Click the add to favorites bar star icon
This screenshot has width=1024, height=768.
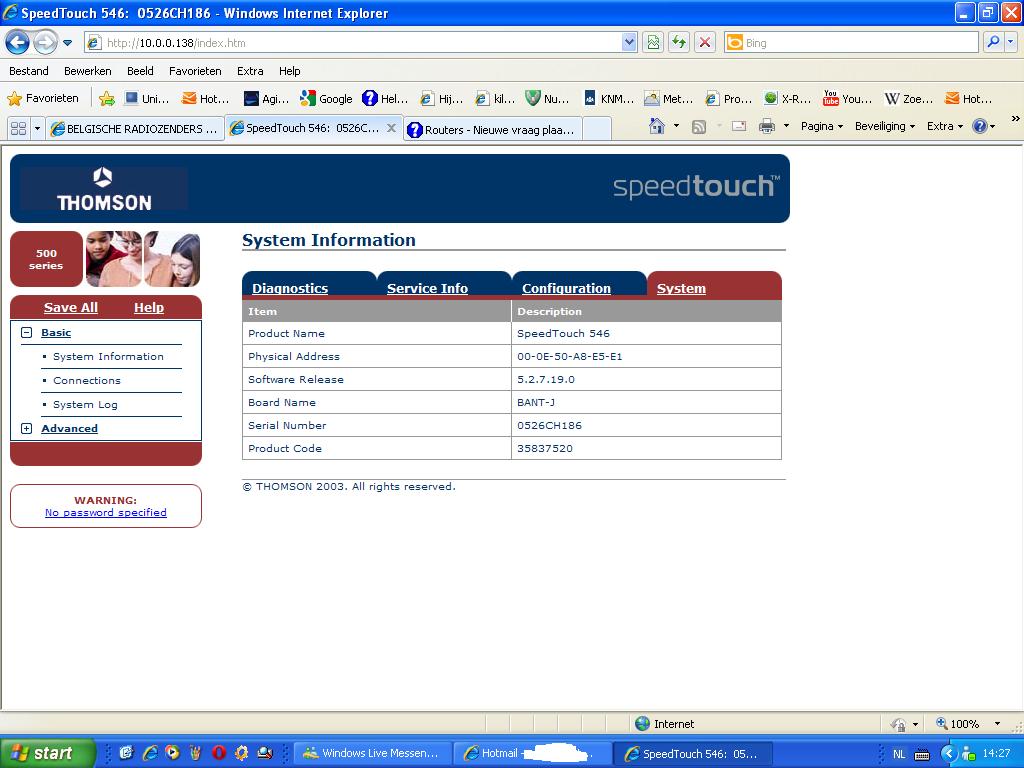107,99
